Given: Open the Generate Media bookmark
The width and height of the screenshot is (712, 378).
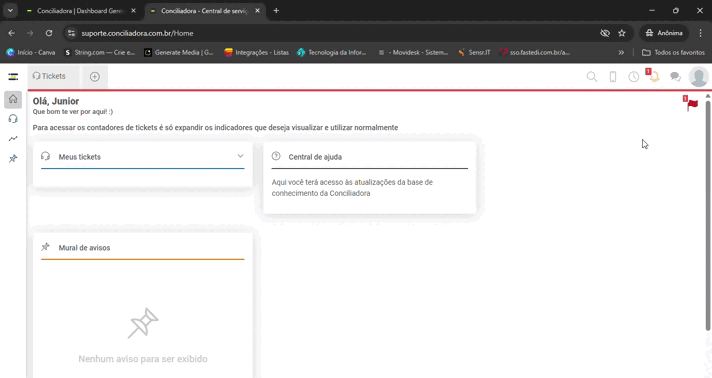Looking at the screenshot, I should coord(178,53).
